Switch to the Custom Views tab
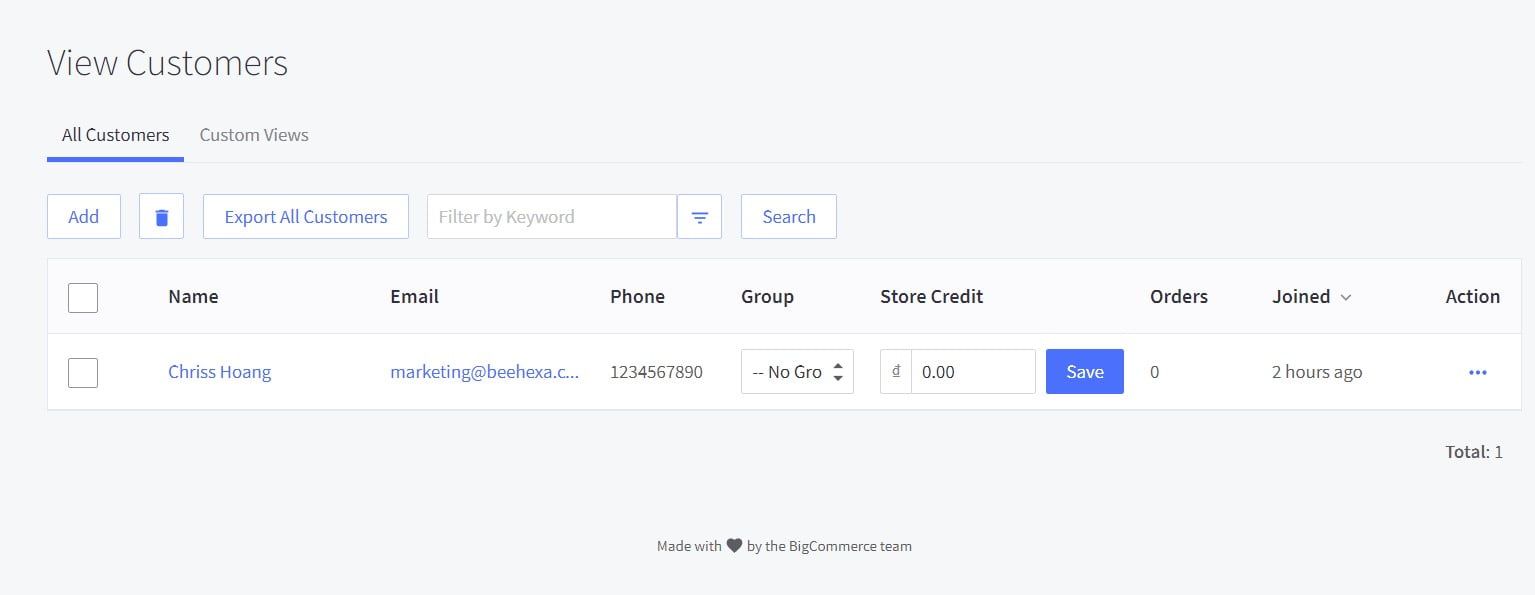 point(253,134)
